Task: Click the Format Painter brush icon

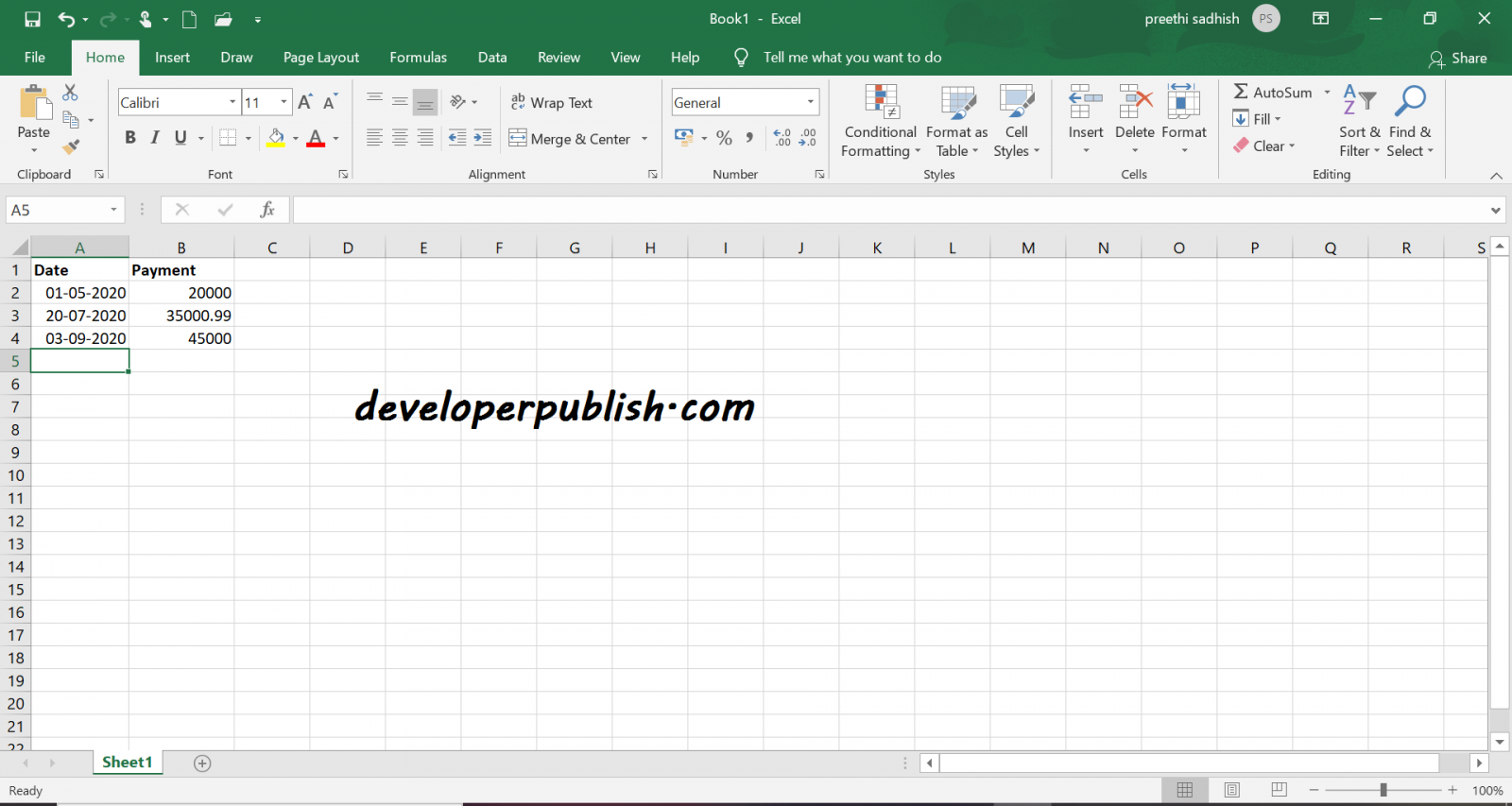Action: 71,146
